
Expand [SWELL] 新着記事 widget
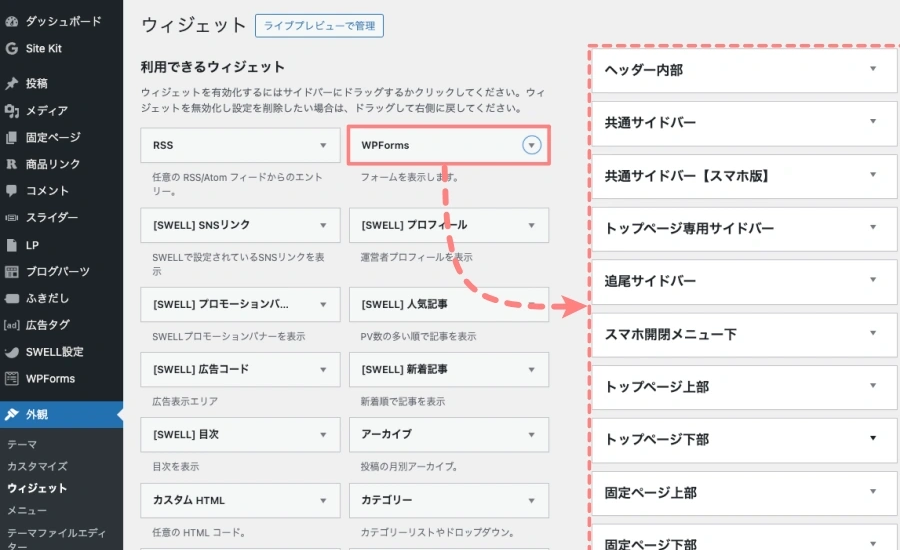(x=532, y=369)
